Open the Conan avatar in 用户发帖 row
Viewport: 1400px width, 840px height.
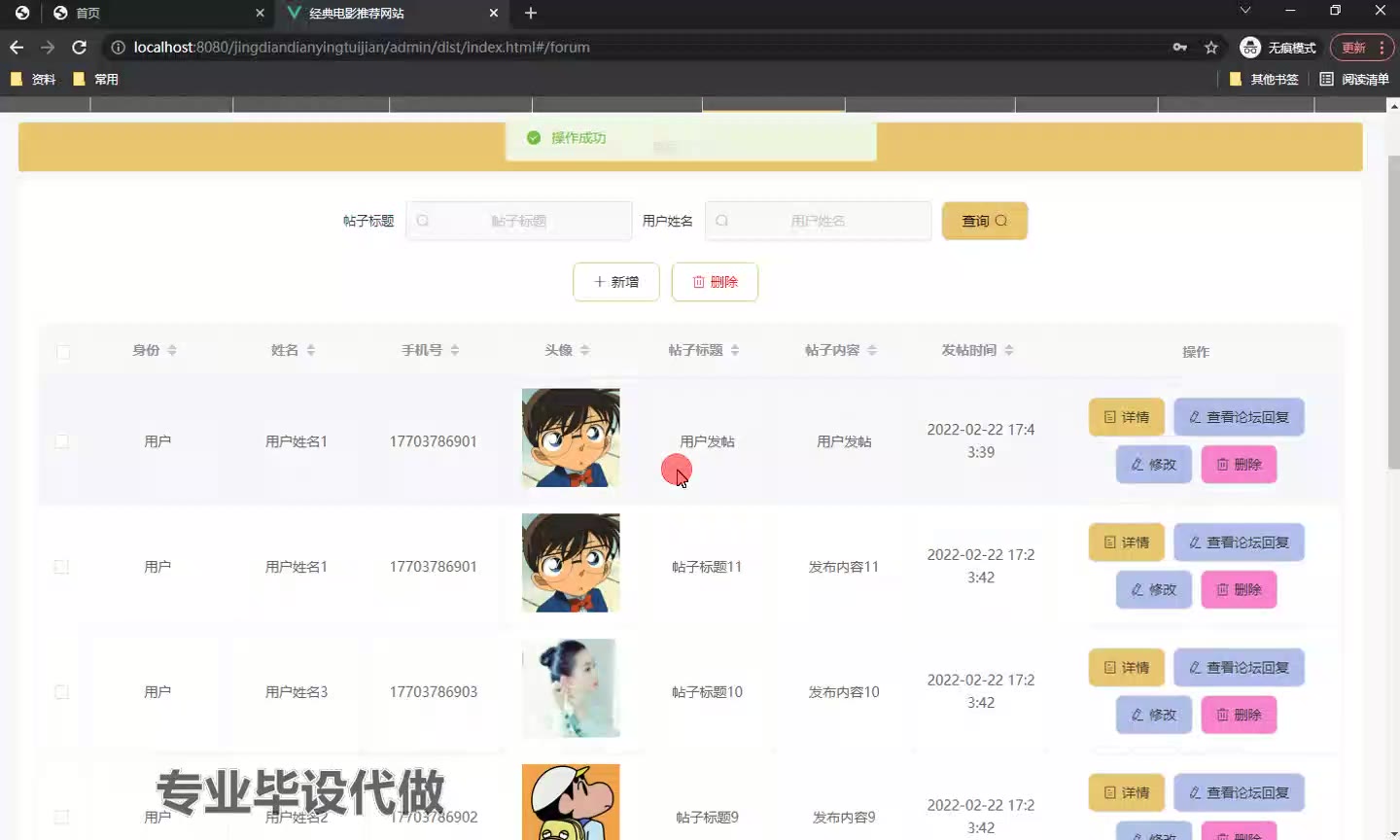(x=571, y=438)
